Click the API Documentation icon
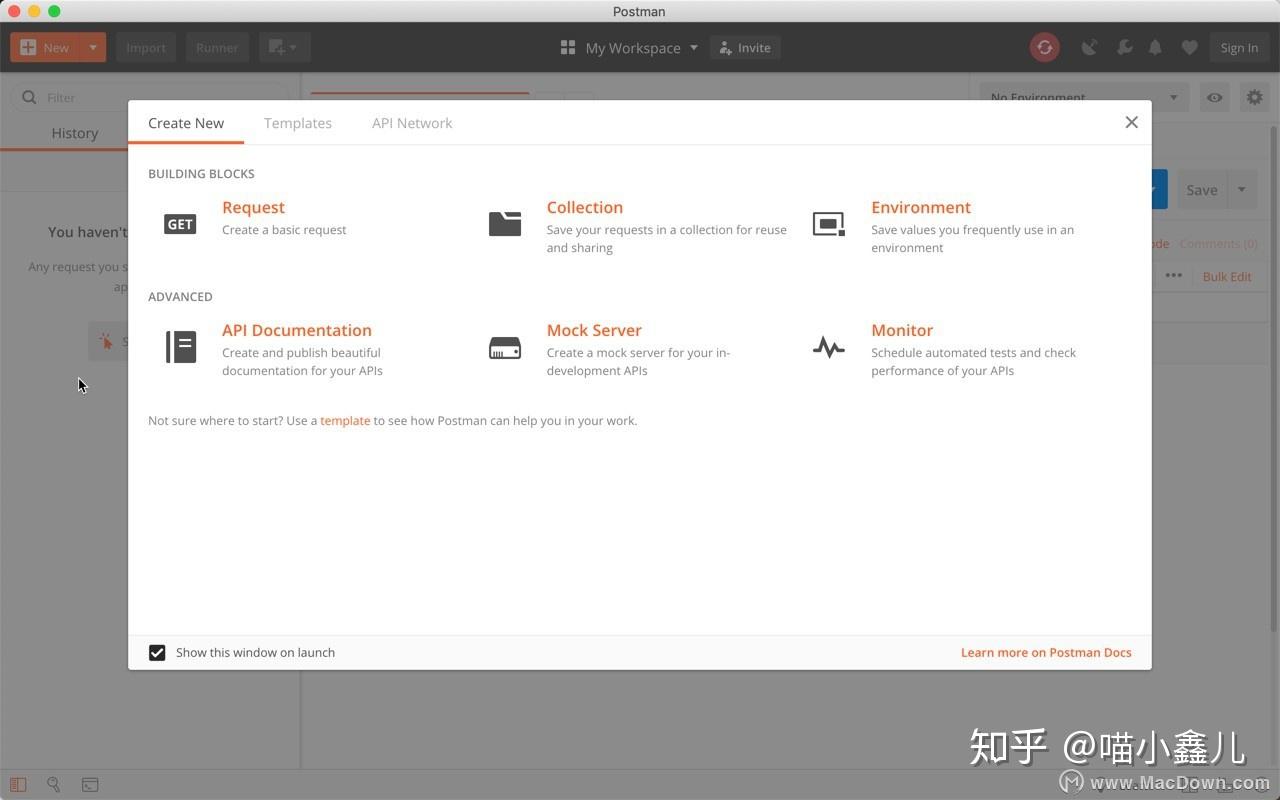 (180, 346)
